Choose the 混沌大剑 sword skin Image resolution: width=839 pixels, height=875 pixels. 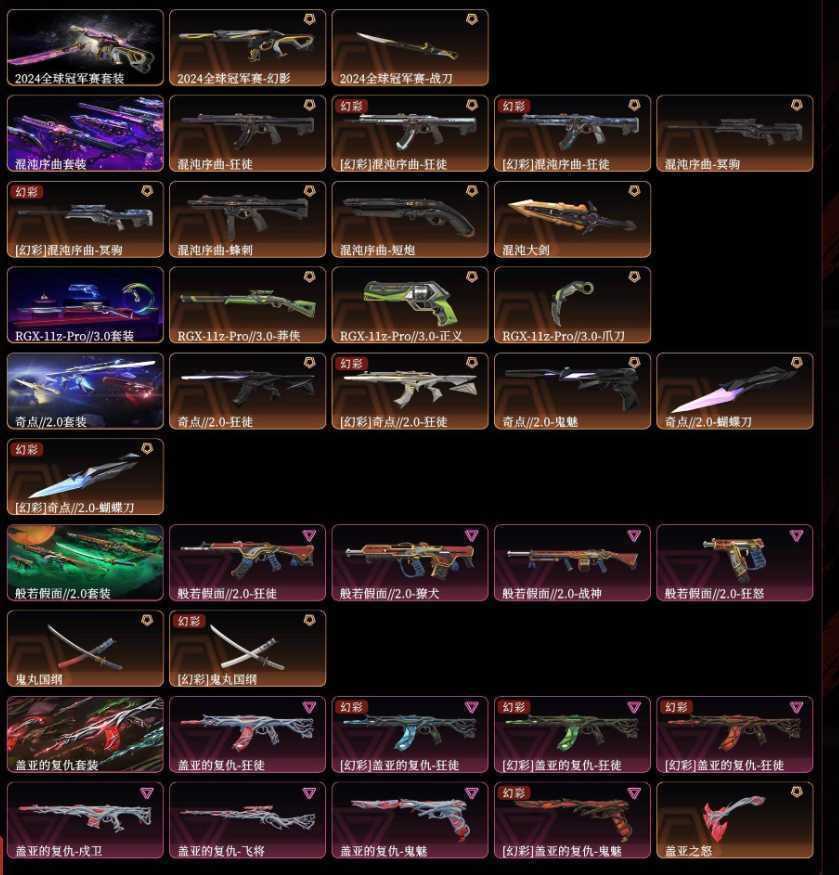pyautogui.click(x=573, y=219)
